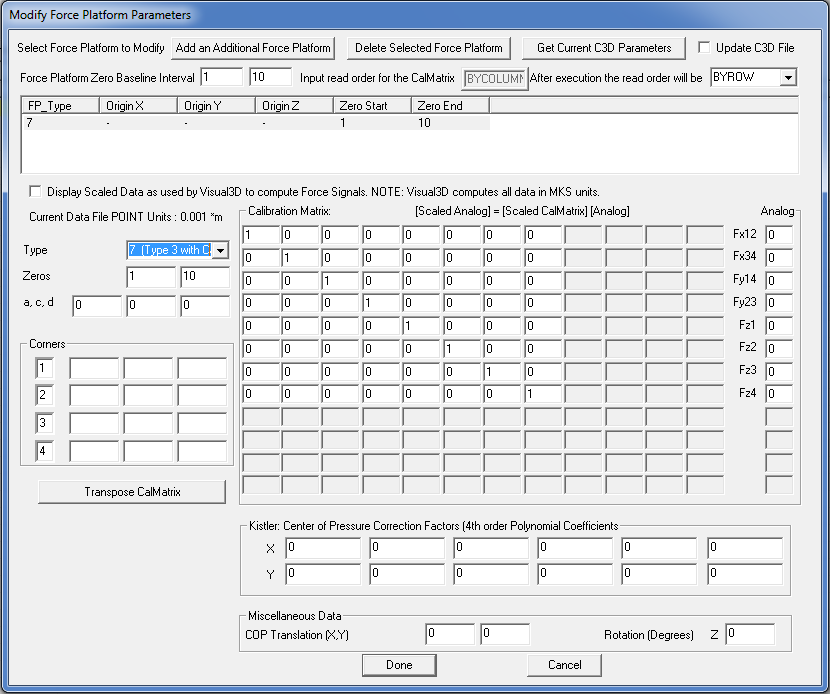Click Fx34 row second calibration matrix cell
830x694 pixels.
(300, 258)
